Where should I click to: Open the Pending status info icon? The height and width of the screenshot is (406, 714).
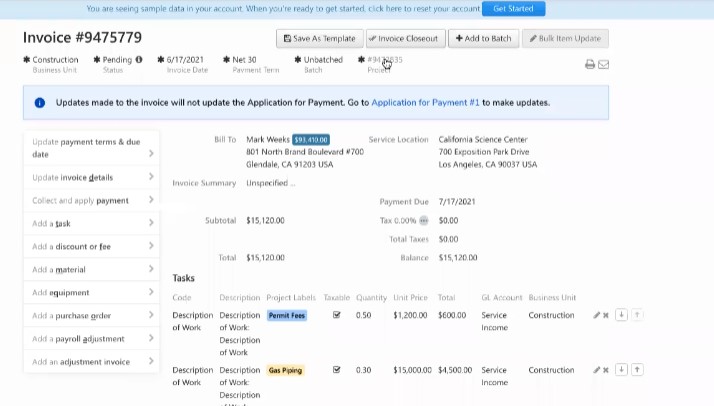(x=139, y=59)
